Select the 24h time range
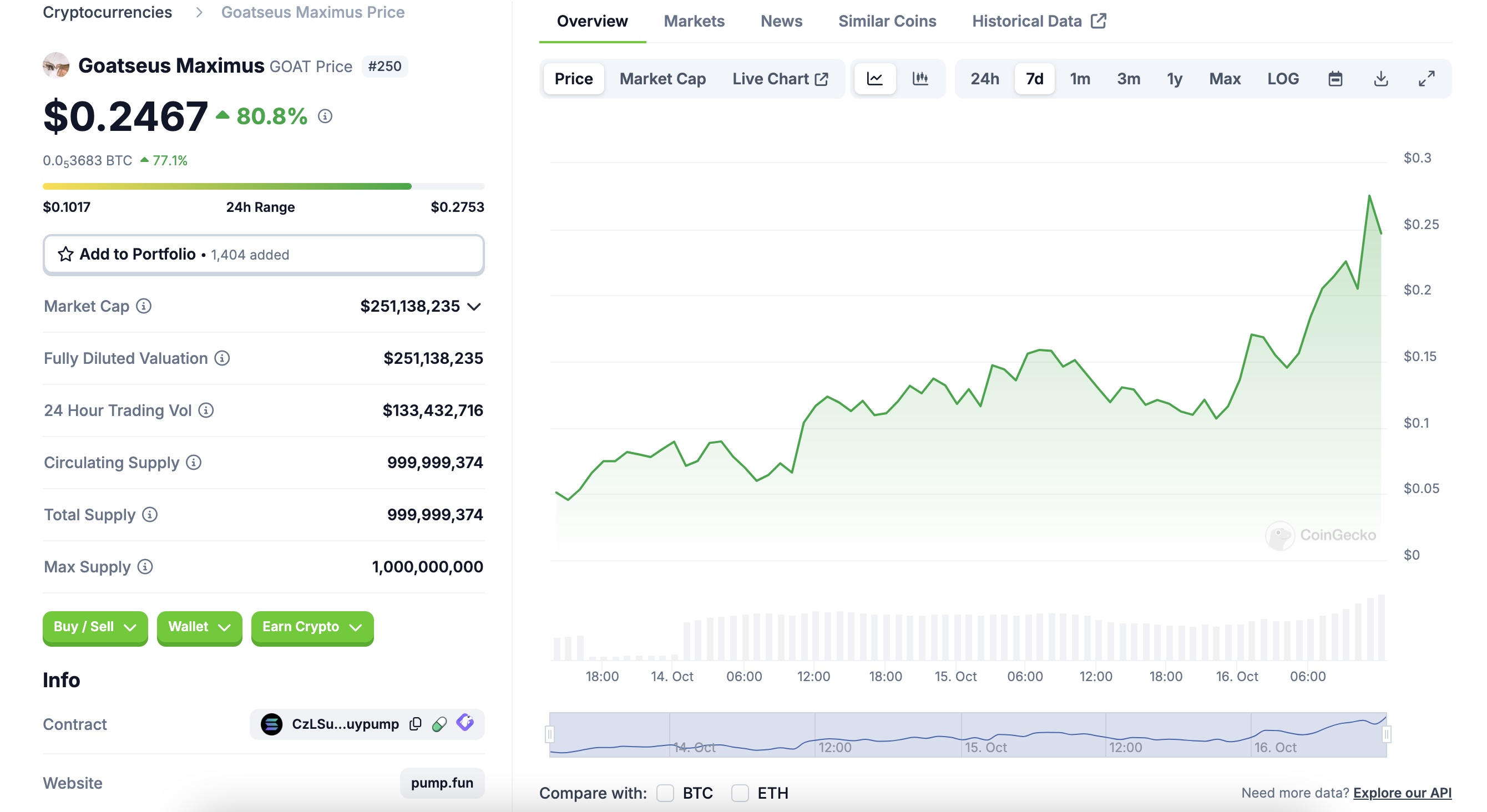Screen dimensions: 1487x812 (x=985, y=79)
